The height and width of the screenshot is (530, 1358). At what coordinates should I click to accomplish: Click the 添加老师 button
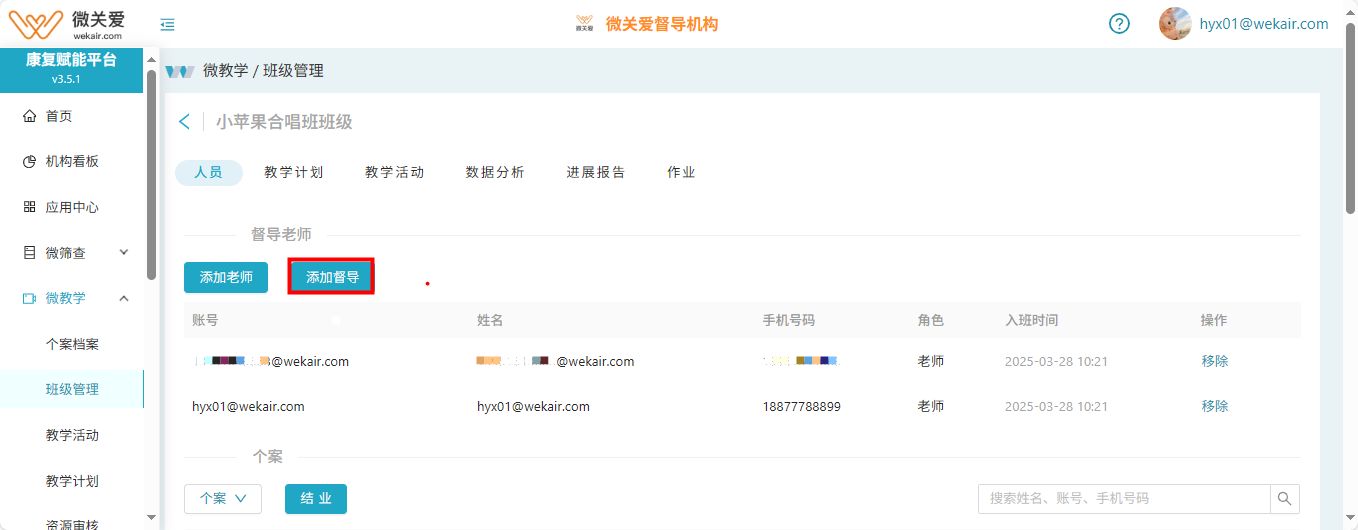pyautogui.click(x=226, y=277)
